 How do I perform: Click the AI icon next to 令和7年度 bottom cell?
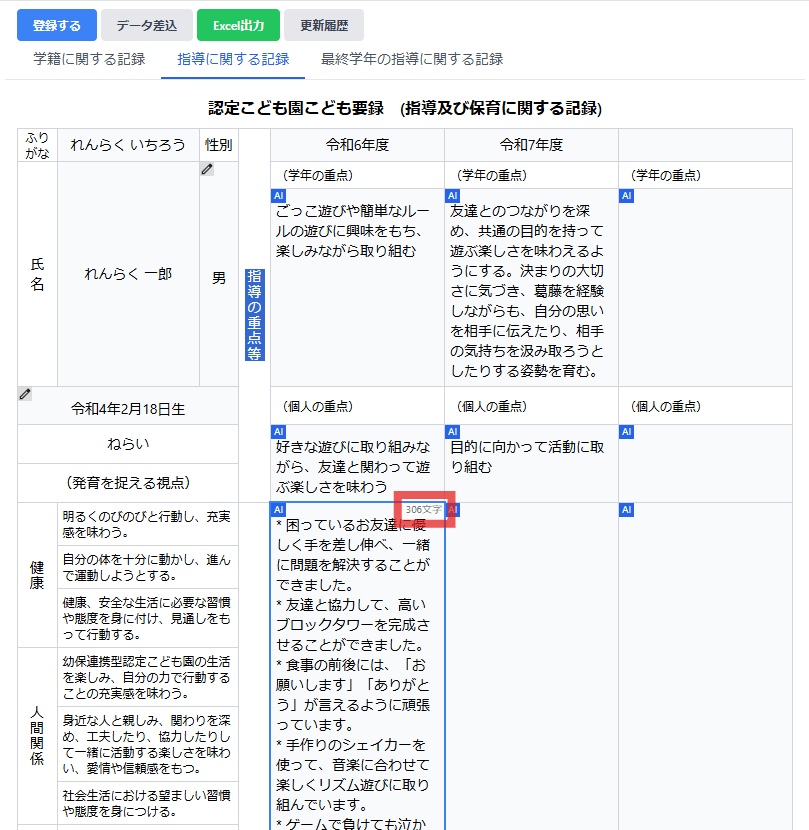pyautogui.click(x=452, y=509)
